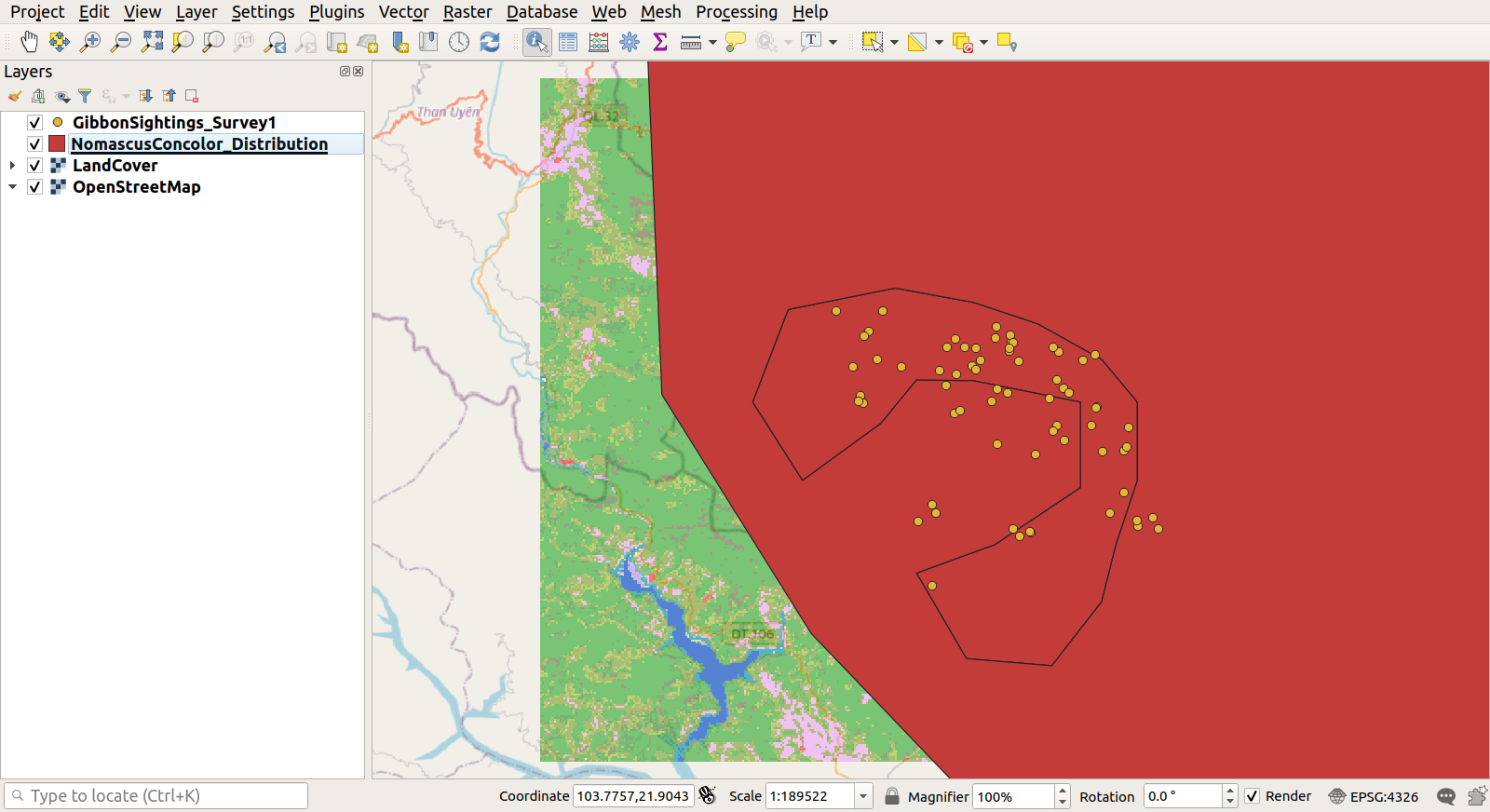The height and width of the screenshot is (812, 1490).
Task: Click EPSG:4326 CRS button
Action: (1374, 796)
